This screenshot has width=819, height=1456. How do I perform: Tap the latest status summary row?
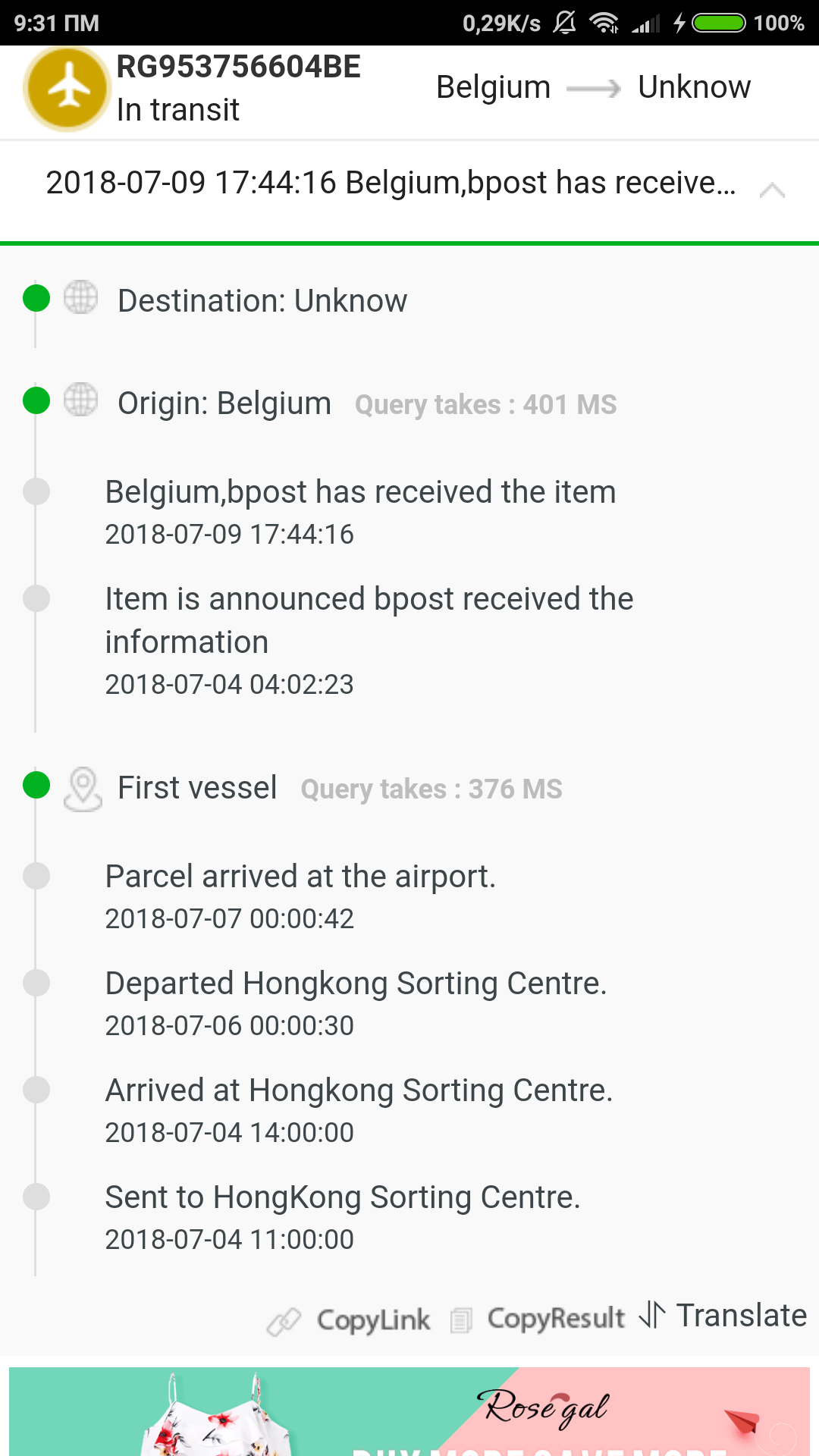pyautogui.click(x=391, y=184)
